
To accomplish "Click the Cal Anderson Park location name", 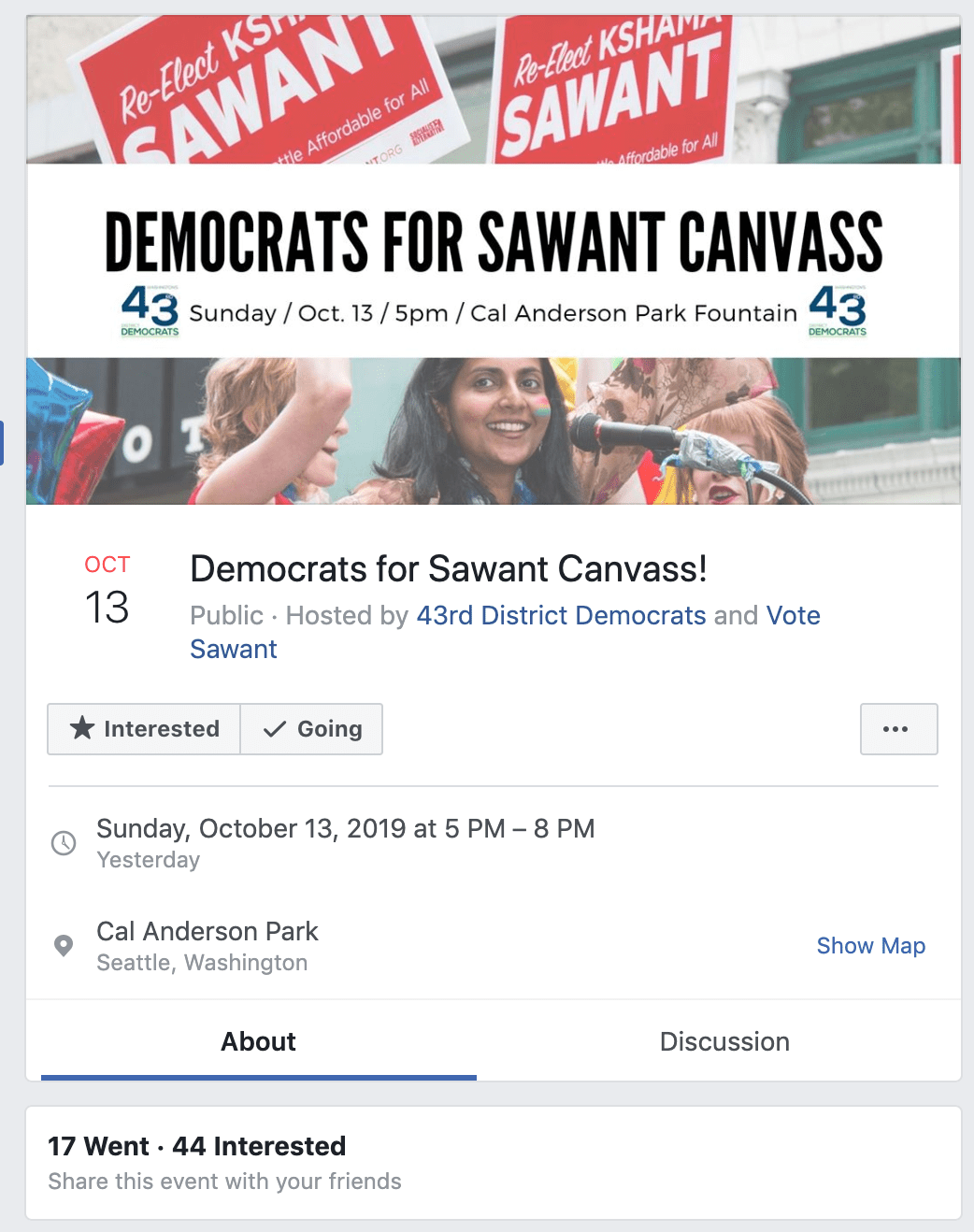I will click(x=208, y=931).
